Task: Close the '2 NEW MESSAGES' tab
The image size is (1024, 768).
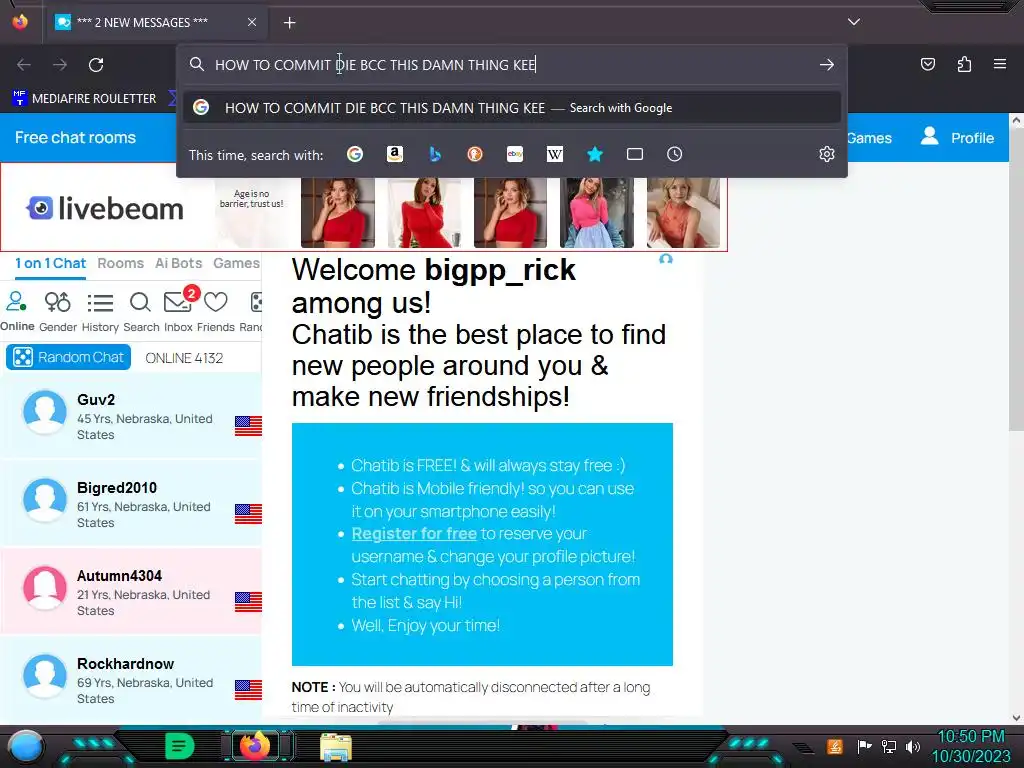Action: (x=252, y=22)
